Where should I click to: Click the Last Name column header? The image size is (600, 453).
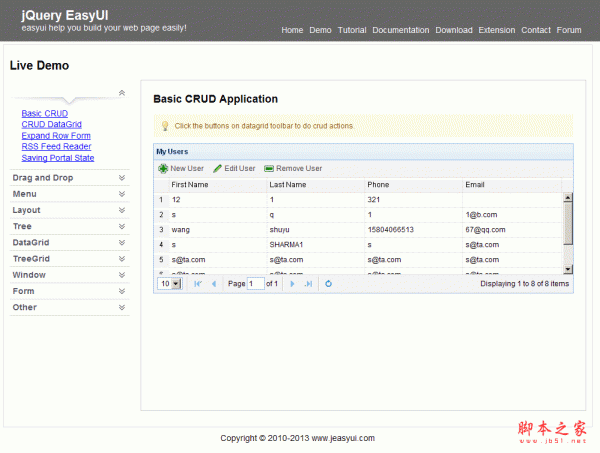[x=316, y=185]
